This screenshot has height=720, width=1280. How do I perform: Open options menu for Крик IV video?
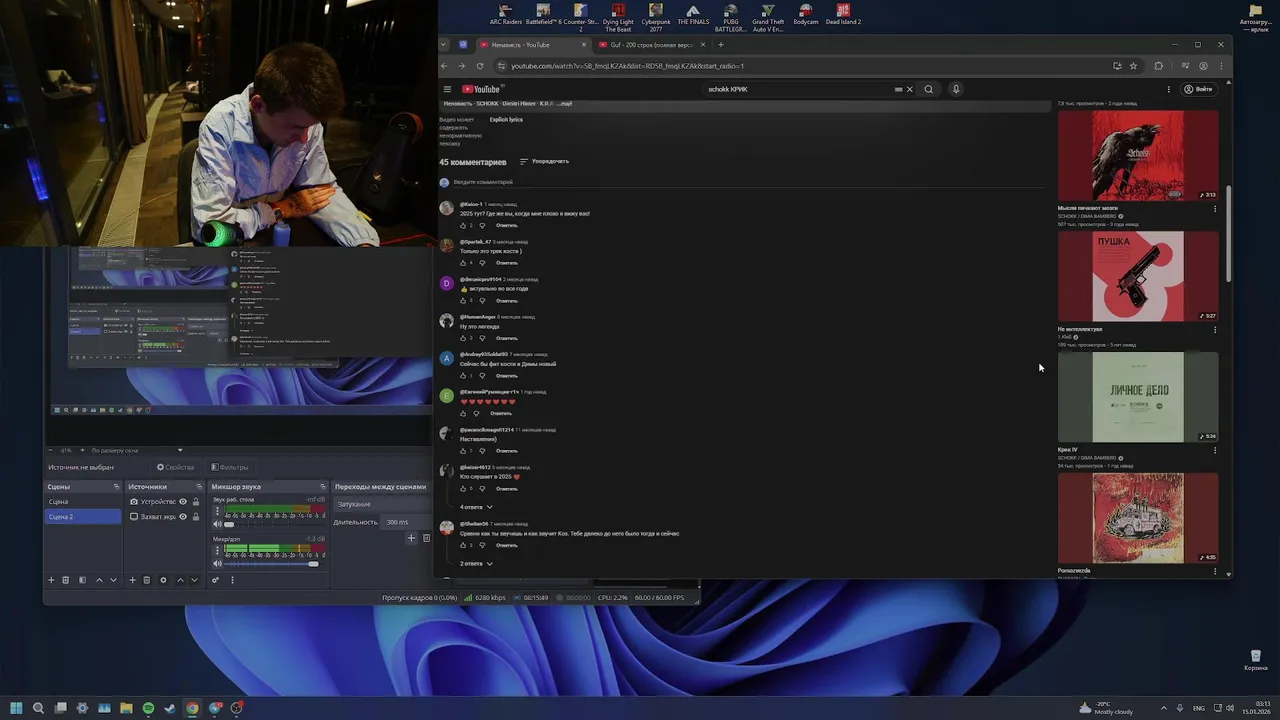(x=1215, y=450)
